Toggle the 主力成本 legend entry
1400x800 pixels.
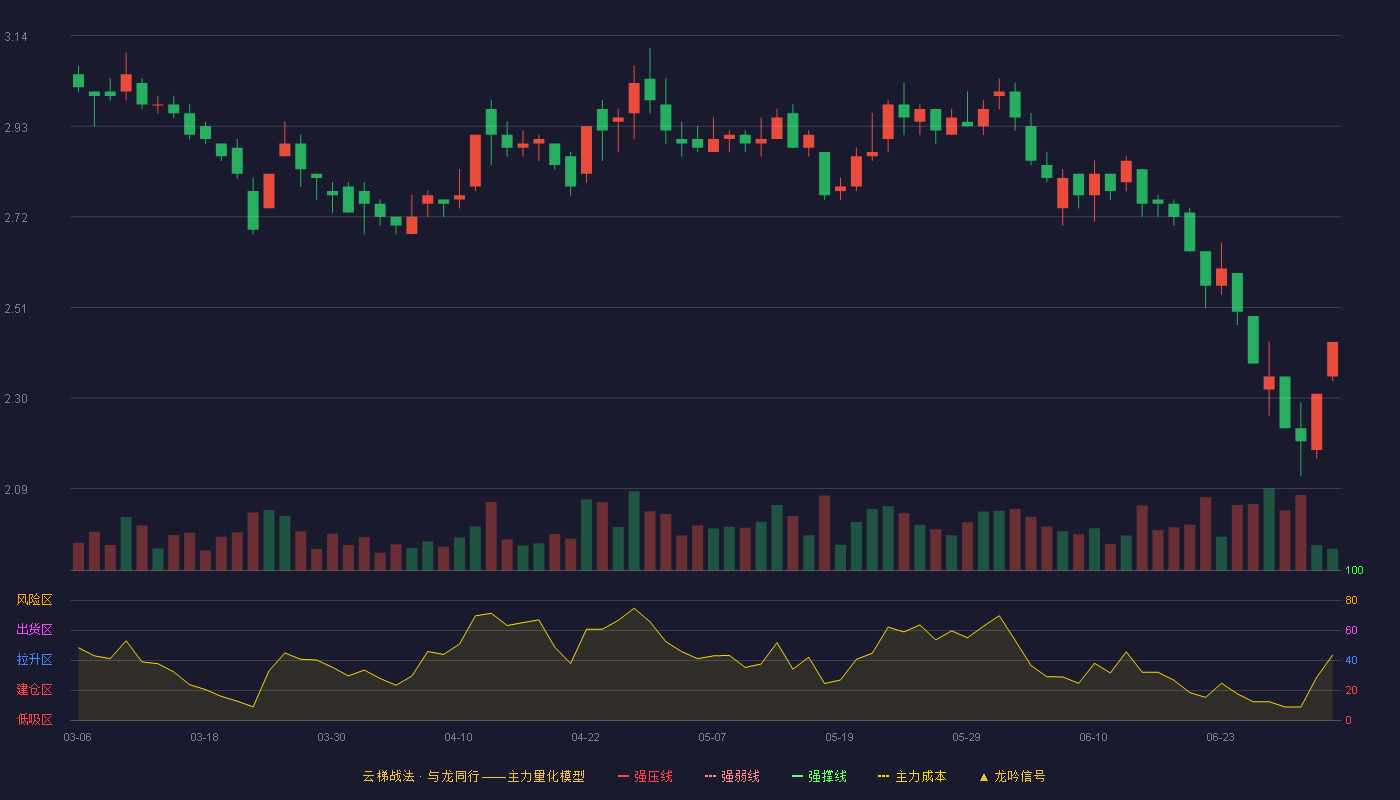[912, 776]
